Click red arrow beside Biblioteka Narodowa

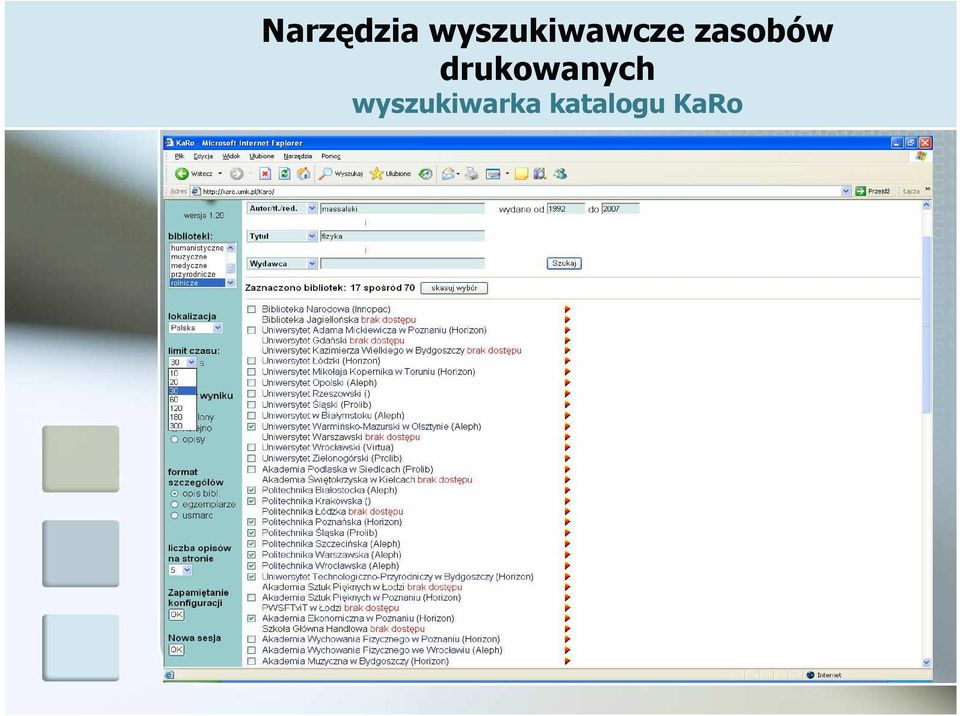[568, 309]
